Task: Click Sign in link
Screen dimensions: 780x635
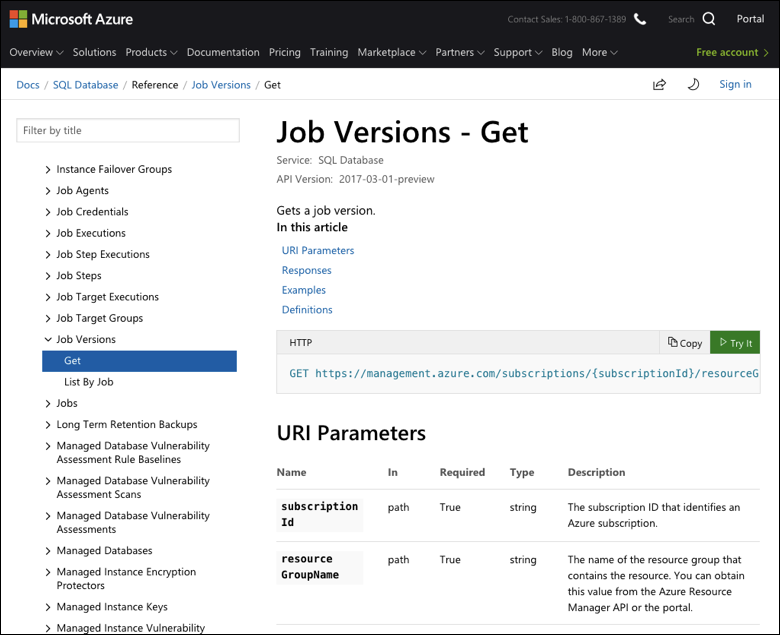Action: (x=735, y=84)
